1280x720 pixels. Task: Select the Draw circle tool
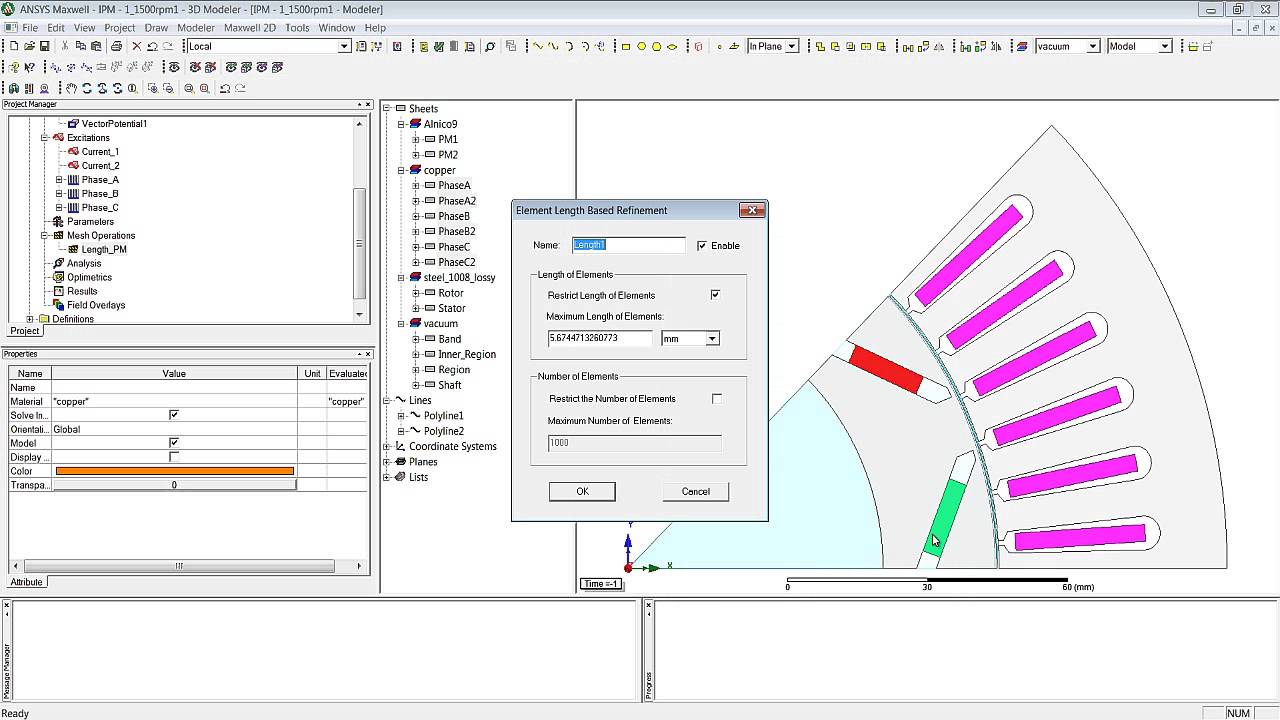pyautogui.click(x=642, y=46)
